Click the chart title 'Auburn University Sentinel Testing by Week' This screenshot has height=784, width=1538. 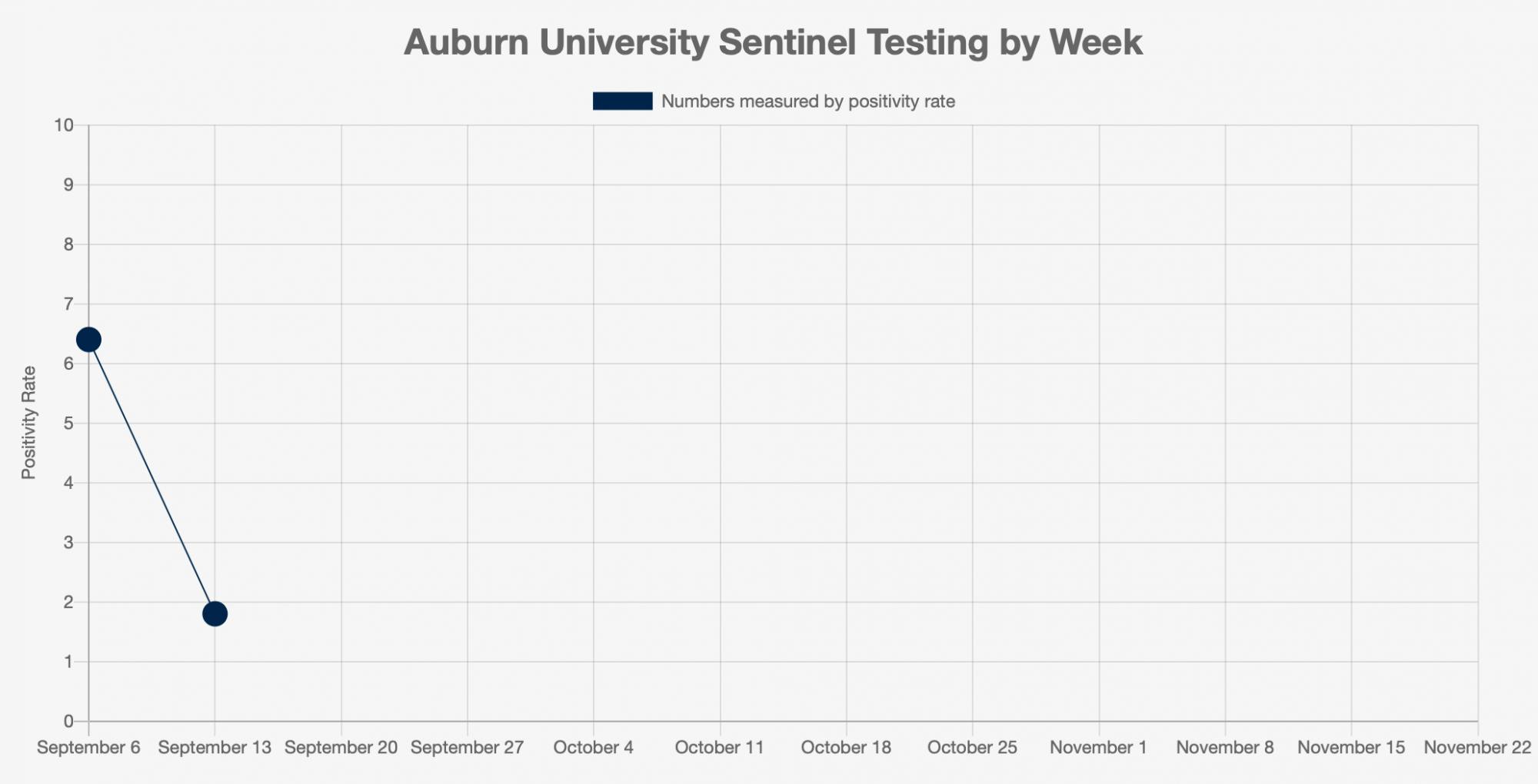tap(773, 42)
